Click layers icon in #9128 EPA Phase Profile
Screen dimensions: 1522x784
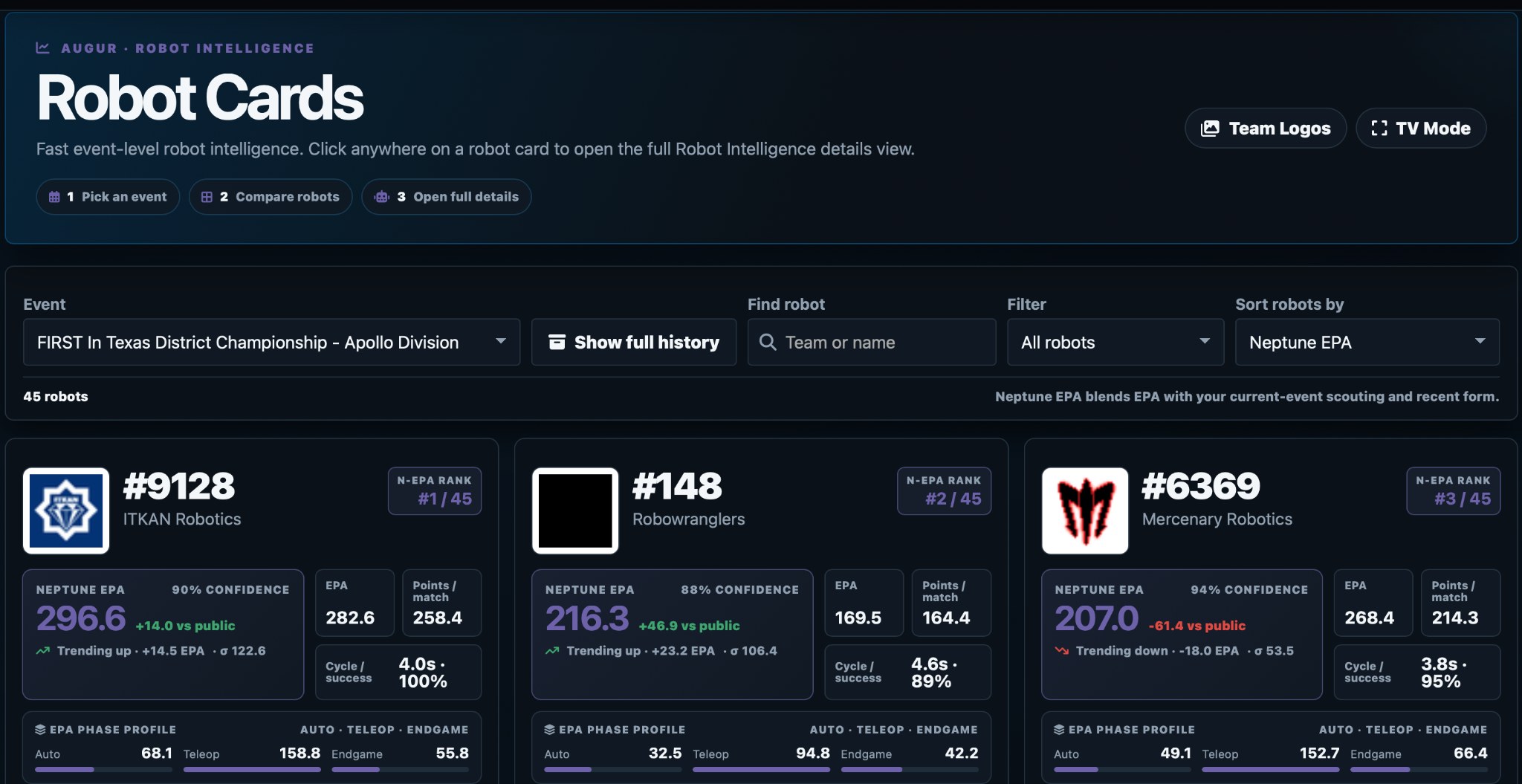pos(41,730)
